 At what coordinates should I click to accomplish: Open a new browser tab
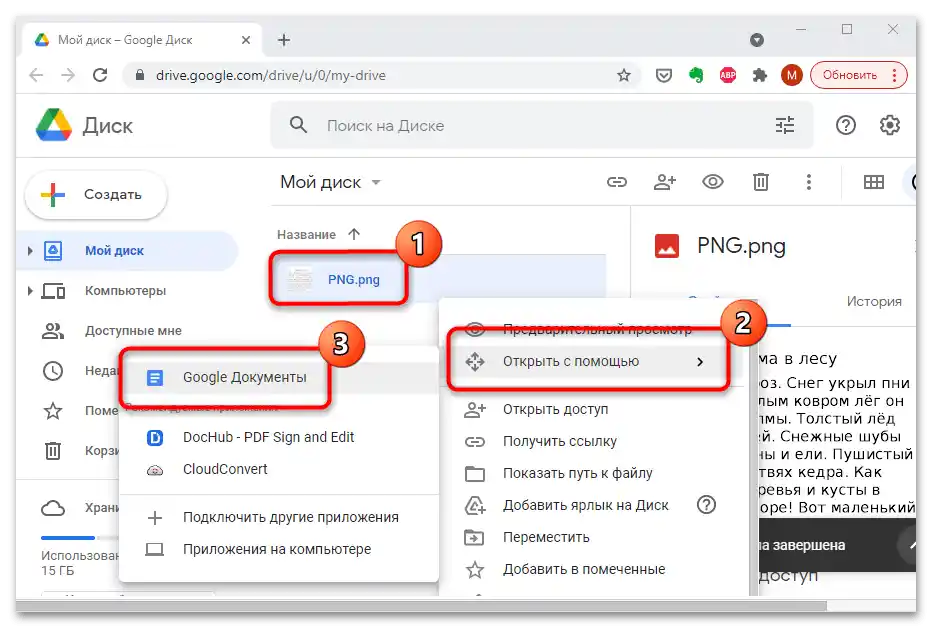point(284,40)
